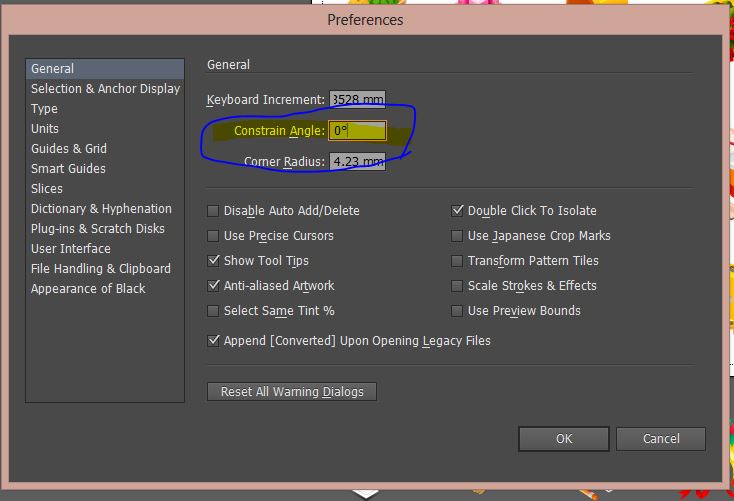Screen dimensions: 734x501
Task: Open Smart Guides preferences
Action: coord(68,169)
